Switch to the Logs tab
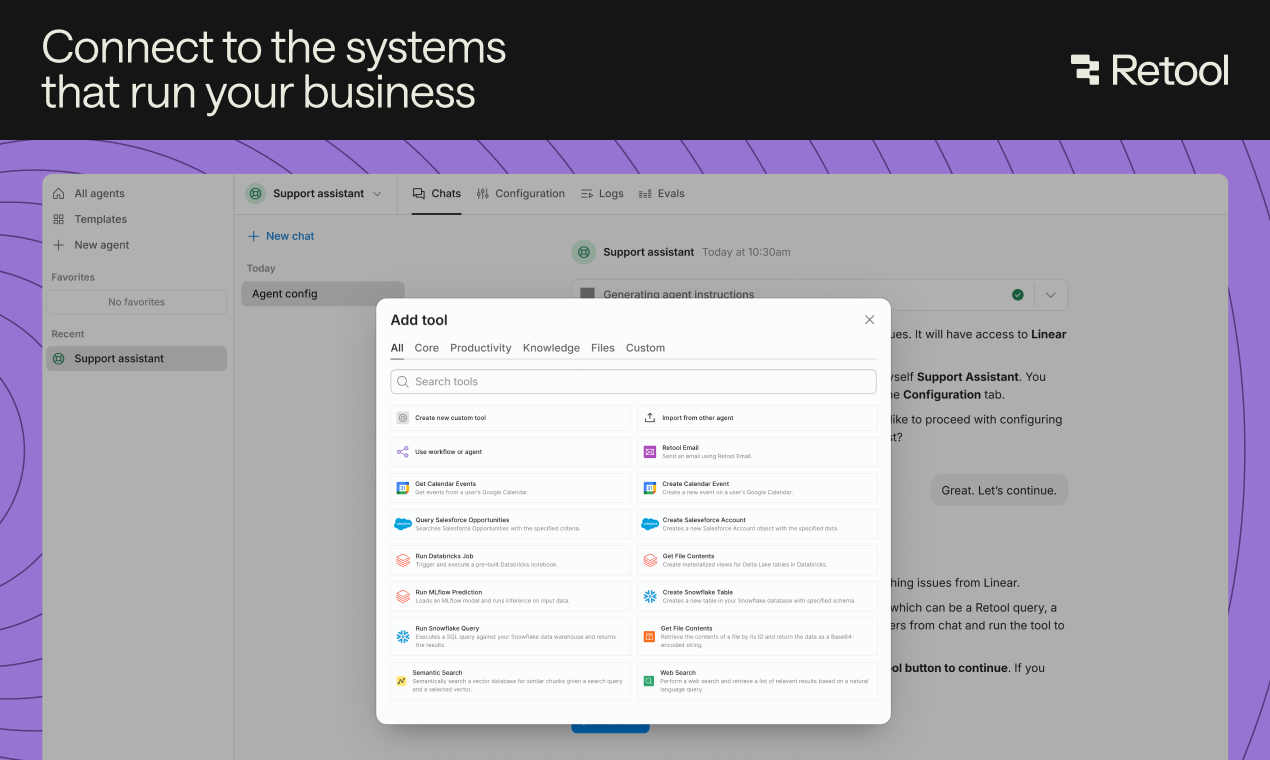The width and height of the screenshot is (1270, 760). tap(602, 194)
